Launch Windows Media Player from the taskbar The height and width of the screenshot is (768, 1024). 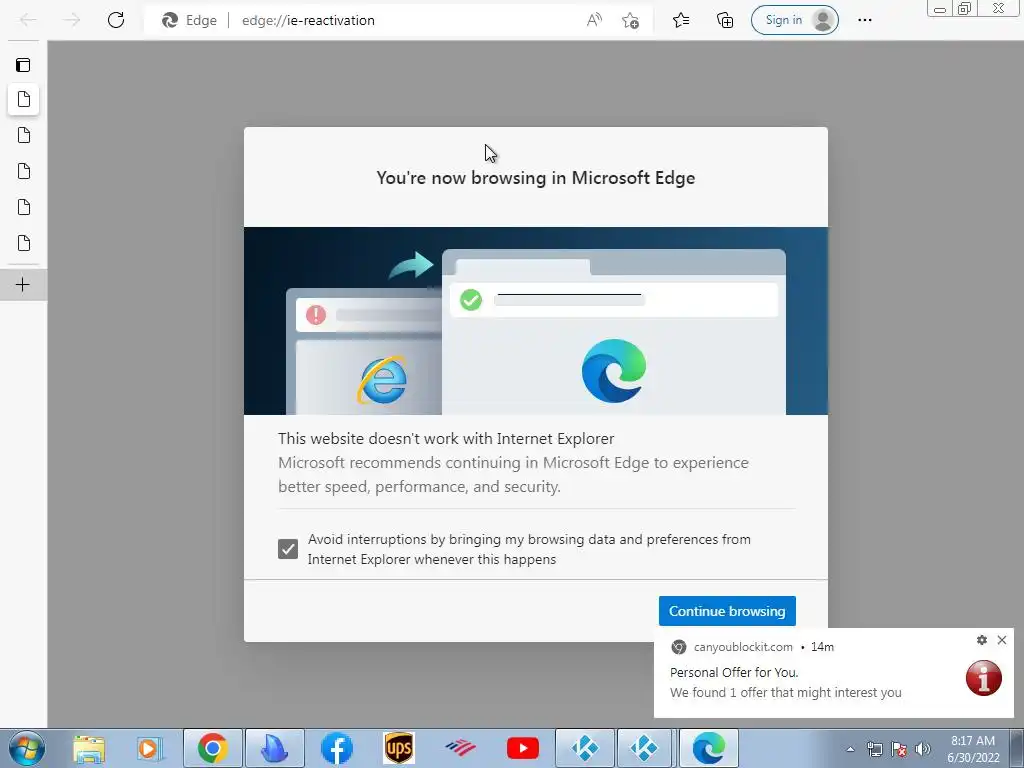click(x=150, y=748)
